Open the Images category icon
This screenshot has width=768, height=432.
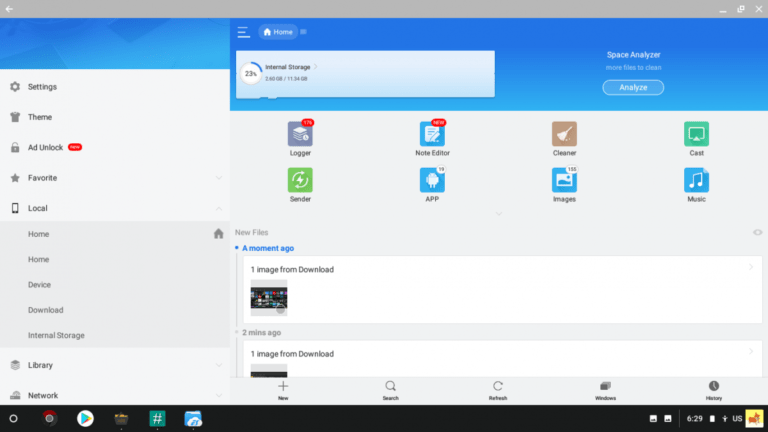564,180
